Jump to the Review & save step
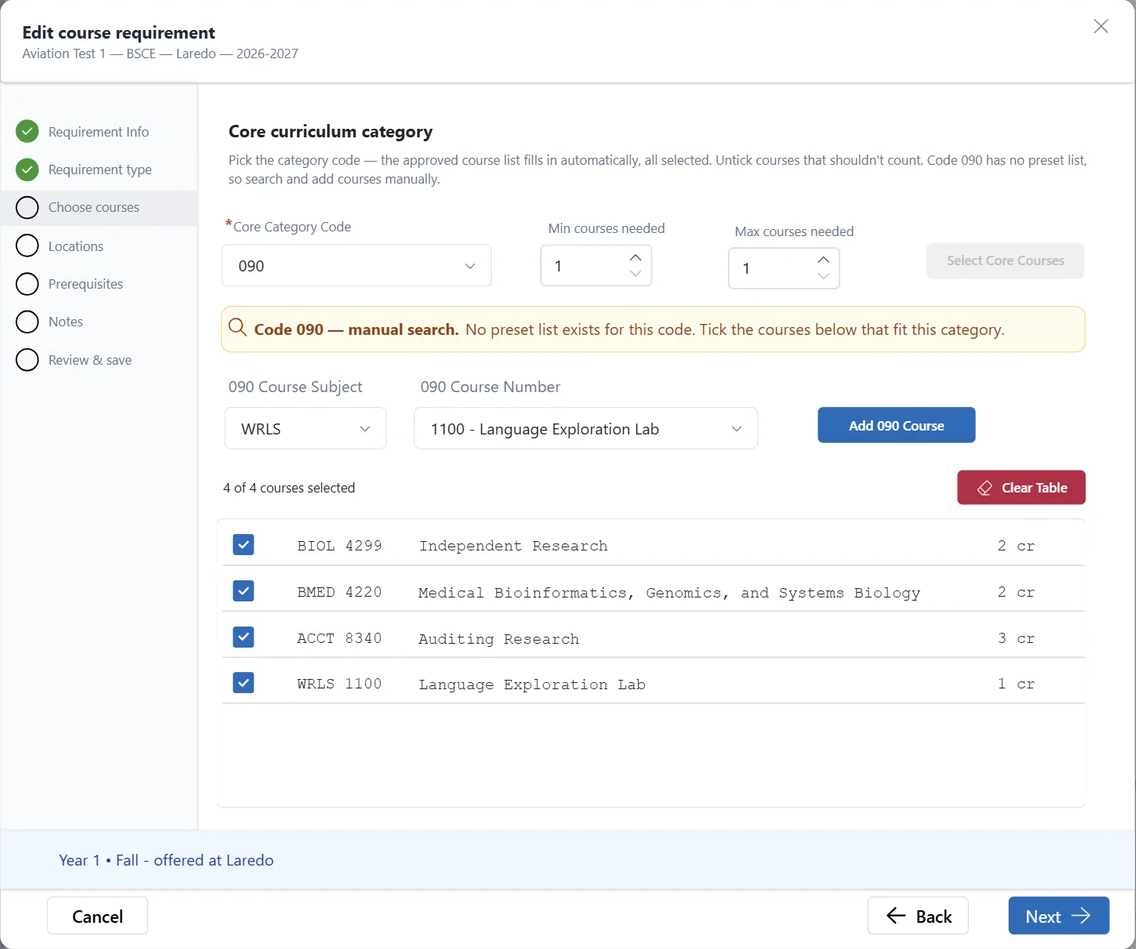Viewport: 1136px width, 949px height. (90, 360)
